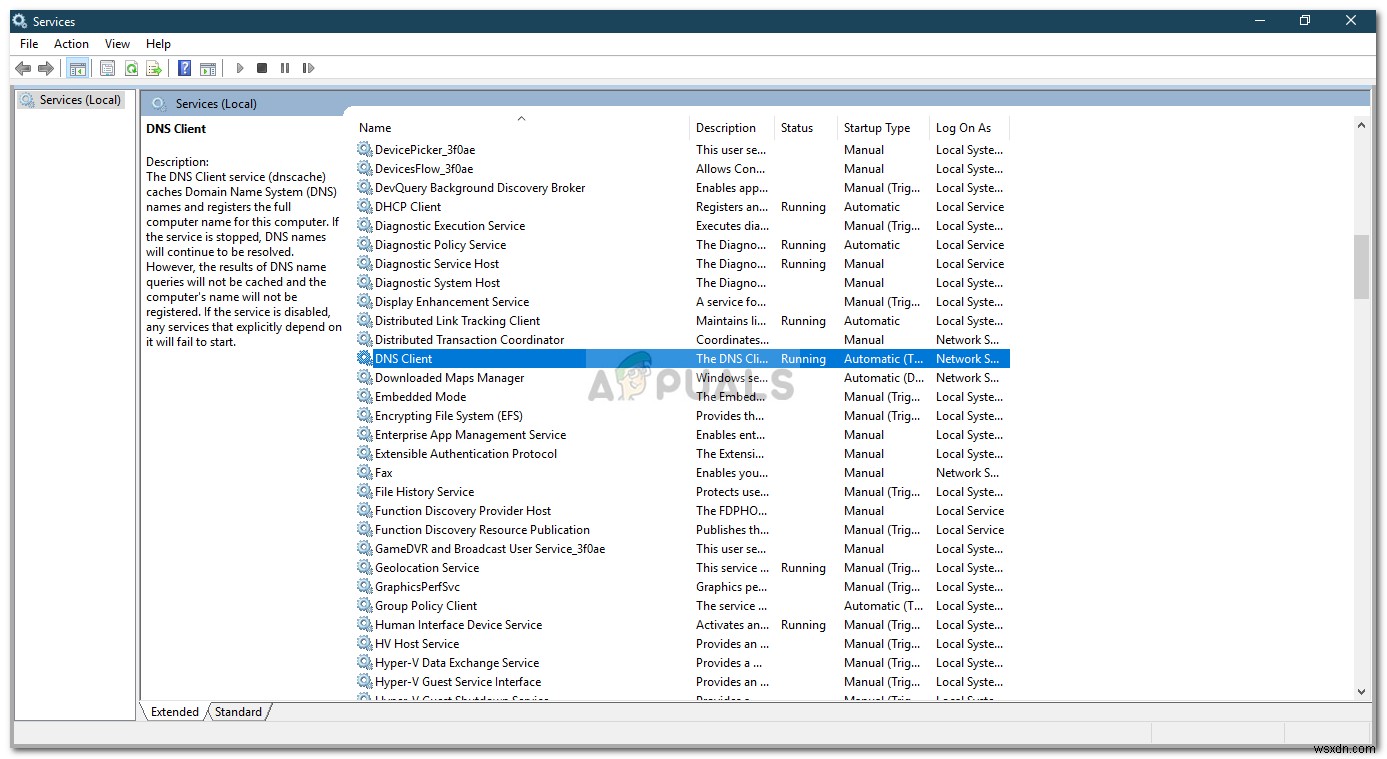
Task: Open Properties using the toolbar icon
Action: (x=107, y=67)
